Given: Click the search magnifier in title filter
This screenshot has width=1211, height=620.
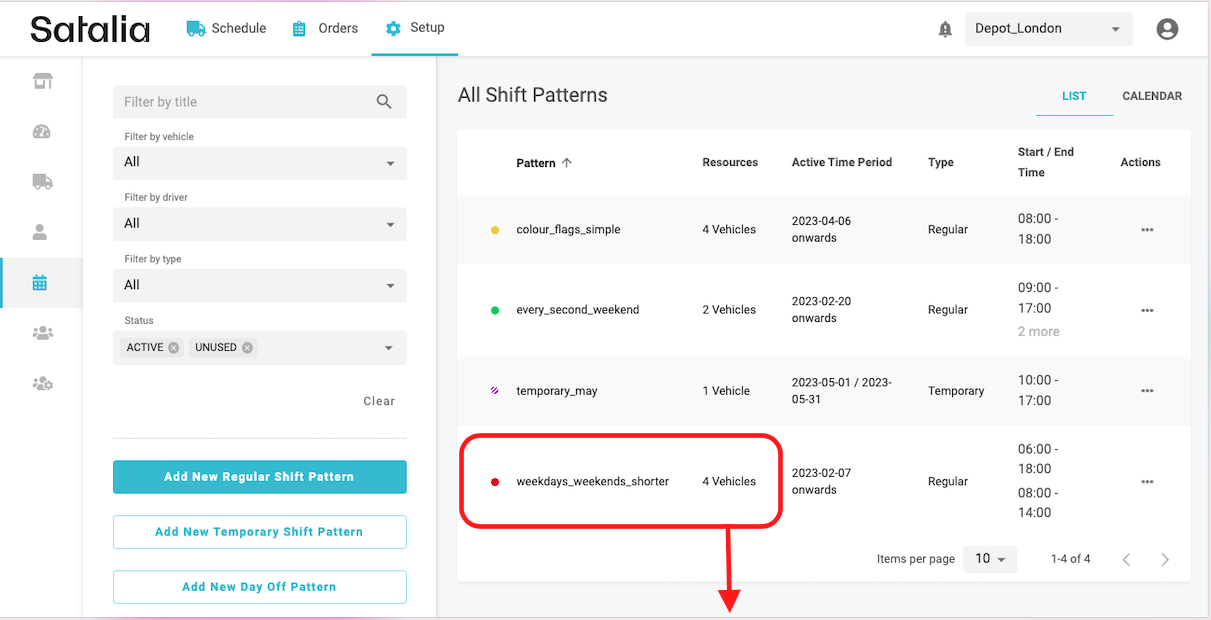Looking at the screenshot, I should pos(384,102).
